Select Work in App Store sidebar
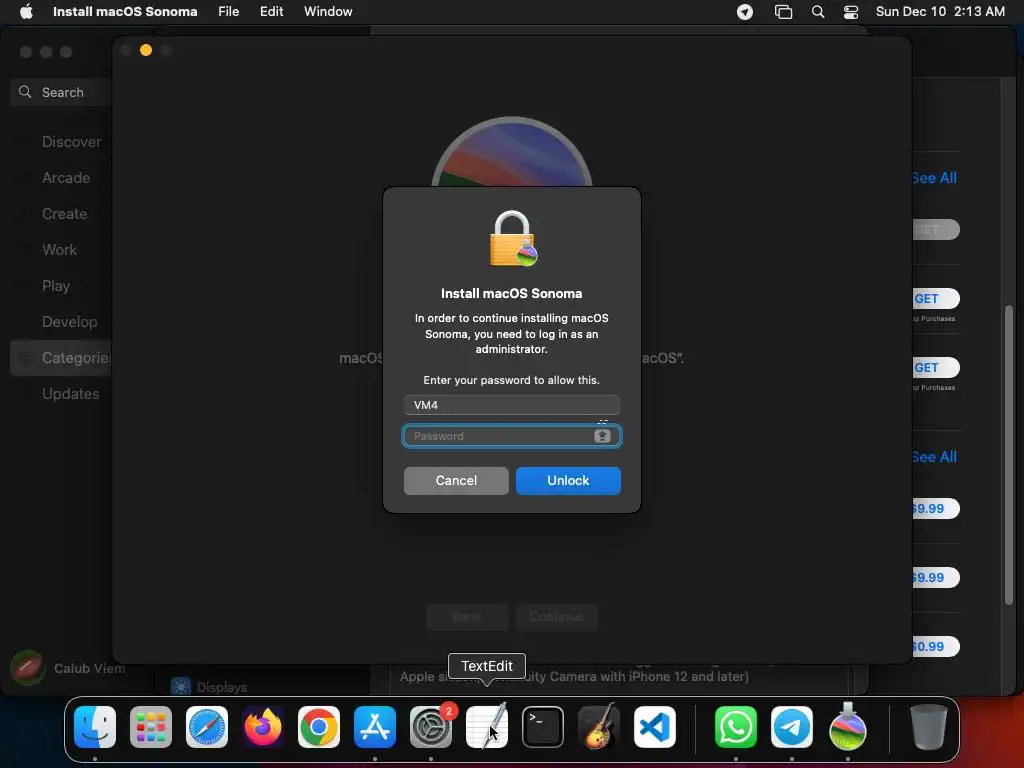1024x768 pixels. point(59,249)
